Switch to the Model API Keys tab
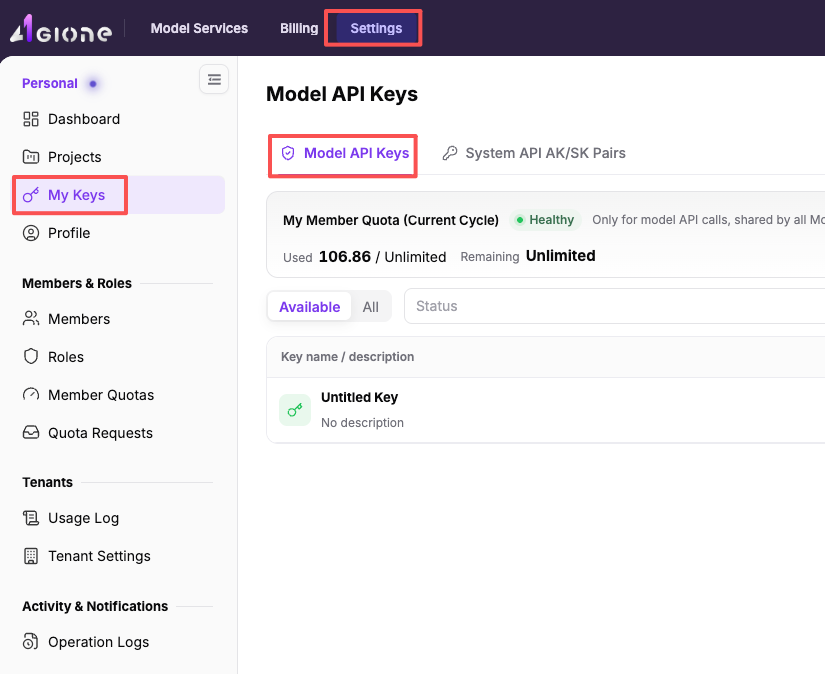 tap(345, 153)
